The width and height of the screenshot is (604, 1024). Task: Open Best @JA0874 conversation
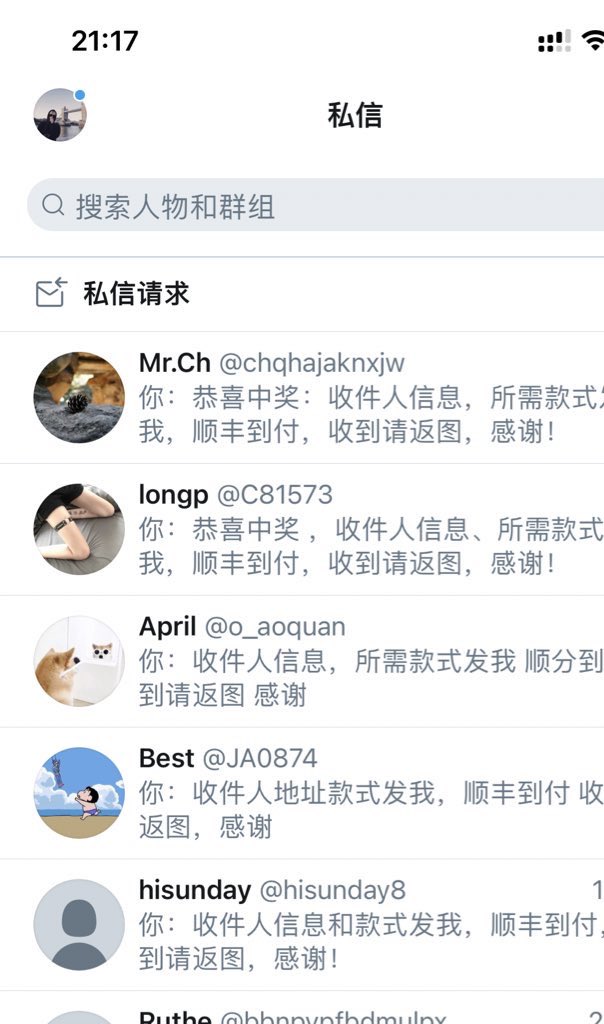302,793
